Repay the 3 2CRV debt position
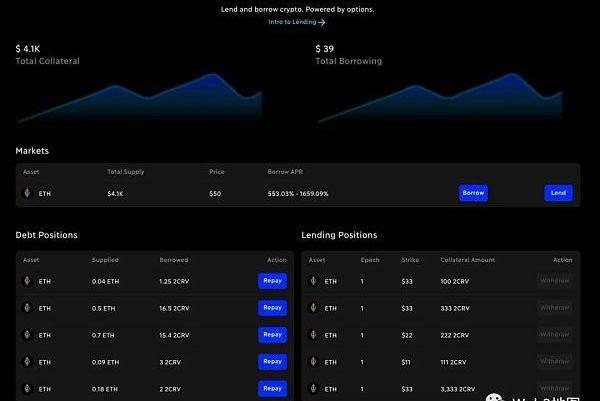This screenshot has width=600, height=401. coord(271,361)
